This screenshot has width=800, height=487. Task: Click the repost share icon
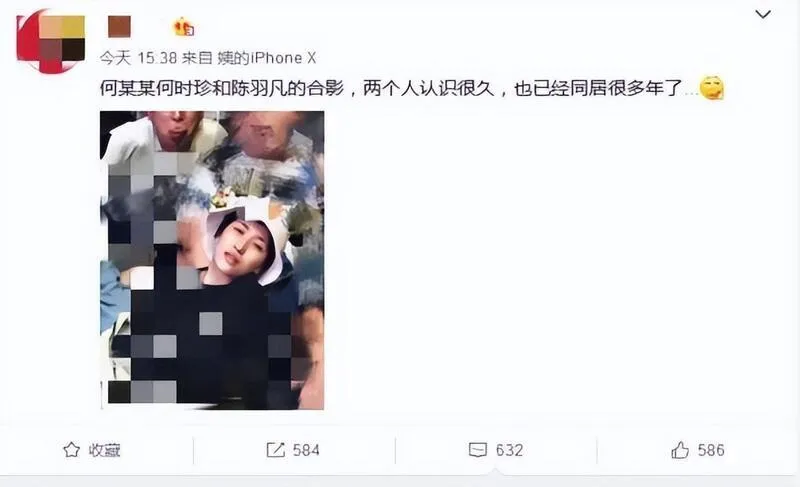[276, 450]
